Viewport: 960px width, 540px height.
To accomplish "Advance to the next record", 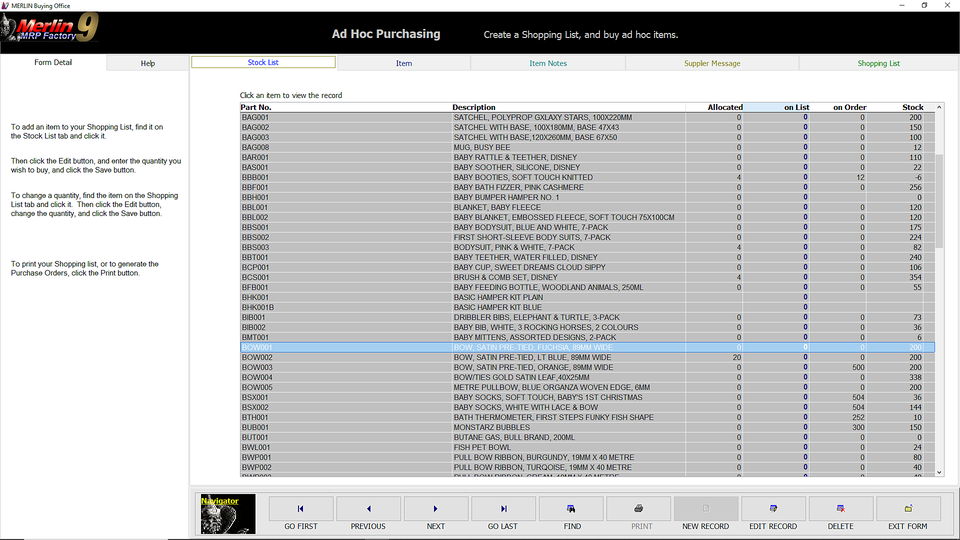I will coord(436,509).
